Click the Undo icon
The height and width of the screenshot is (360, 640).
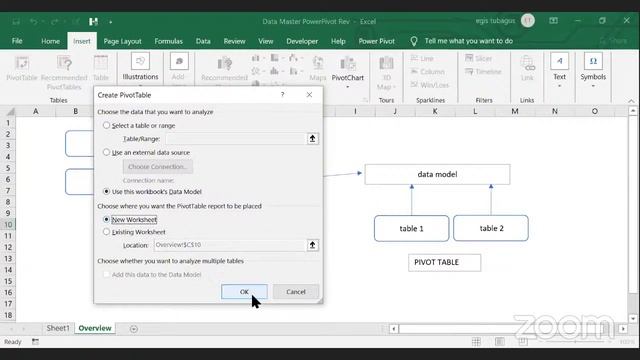click(x=33, y=21)
